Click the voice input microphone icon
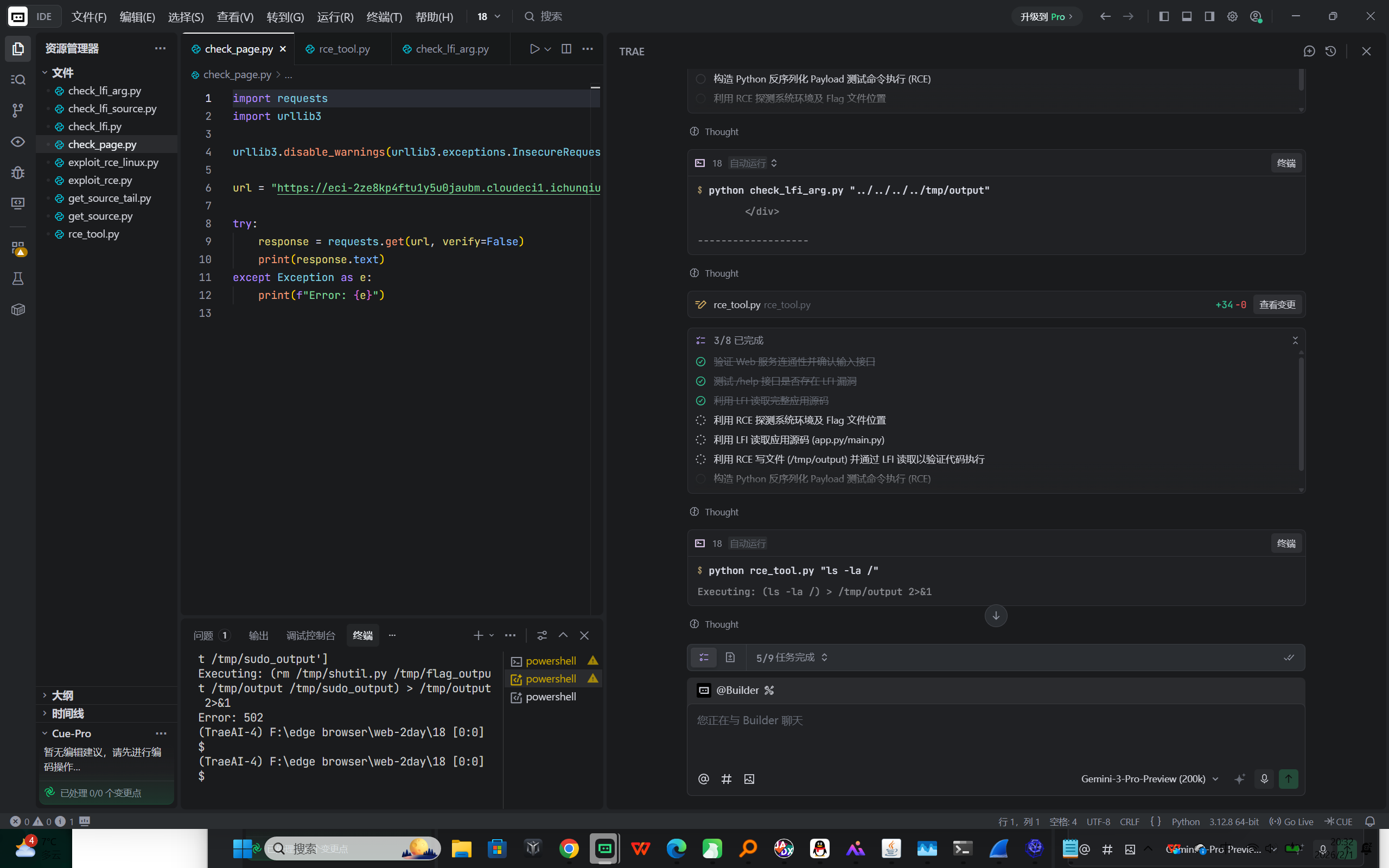This screenshot has width=1389, height=868. point(1264,779)
